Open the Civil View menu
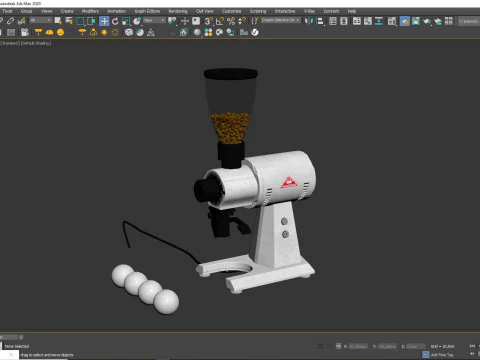The image size is (480, 360). click(205, 11)
